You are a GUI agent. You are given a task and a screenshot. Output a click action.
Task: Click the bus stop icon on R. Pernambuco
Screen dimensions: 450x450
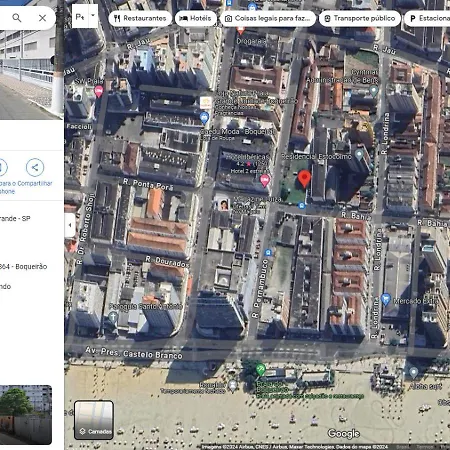click(268, 253)
